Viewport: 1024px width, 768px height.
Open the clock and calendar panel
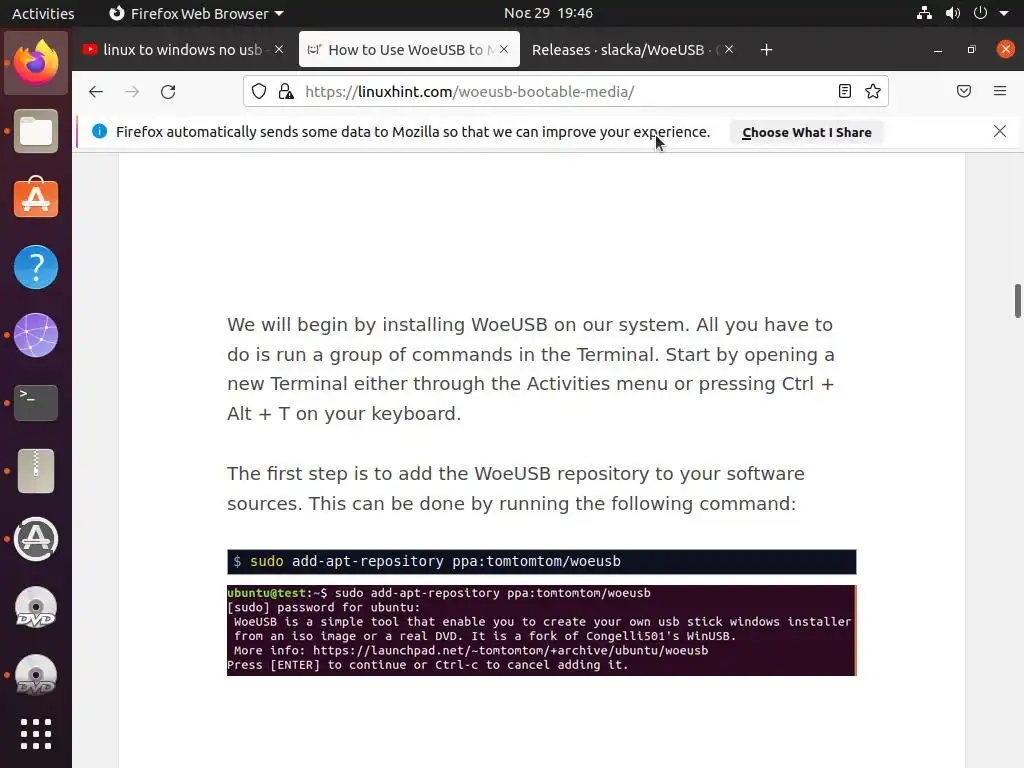(x=549, y=13)
